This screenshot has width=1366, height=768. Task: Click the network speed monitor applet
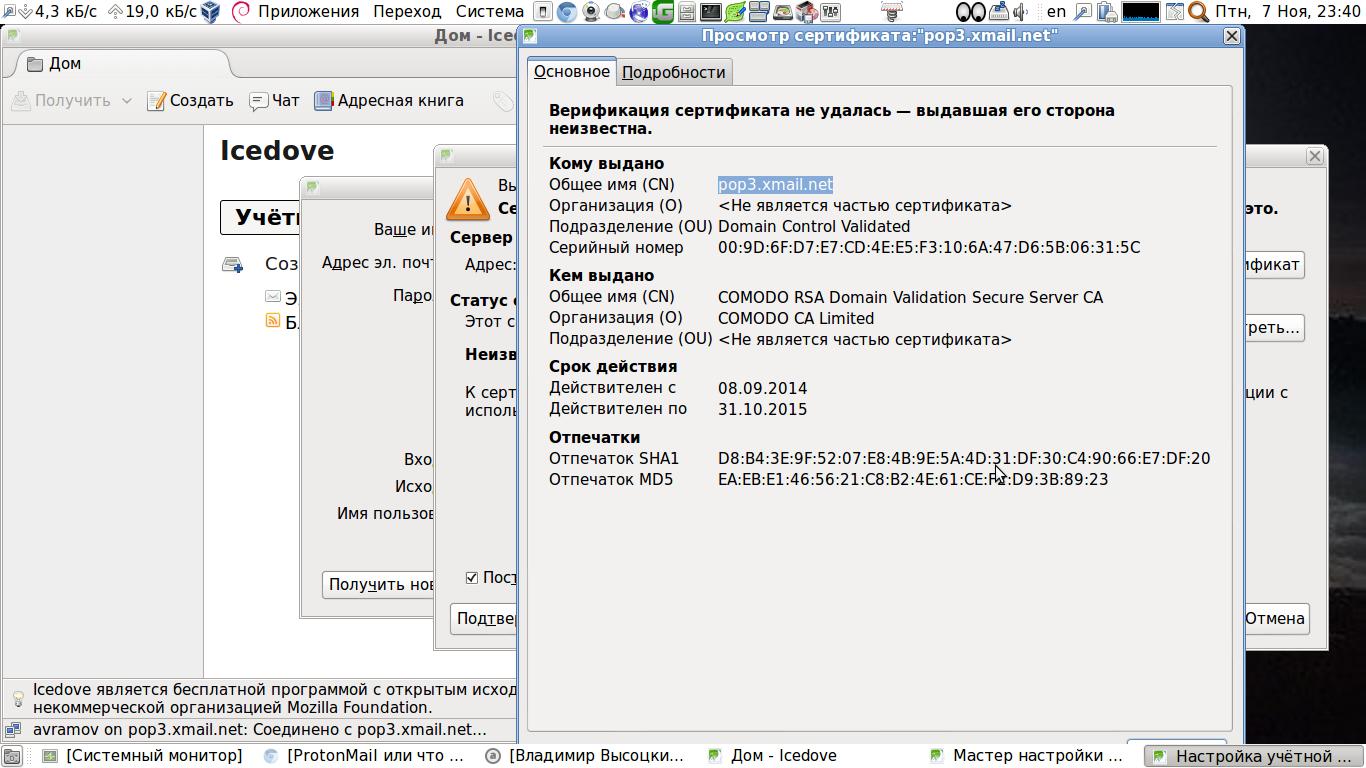100,12
